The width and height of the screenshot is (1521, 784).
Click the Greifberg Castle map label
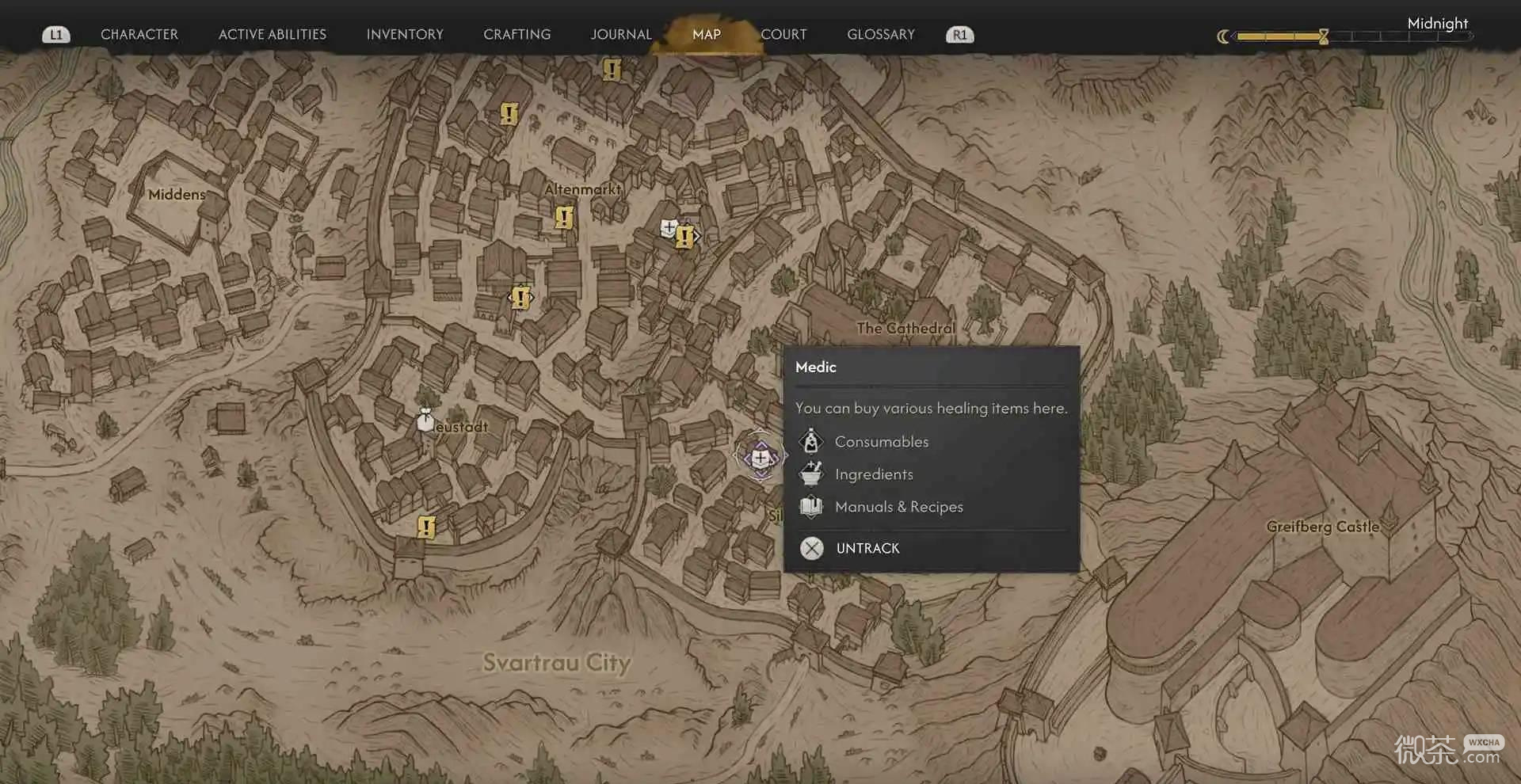click(1323, 527)
